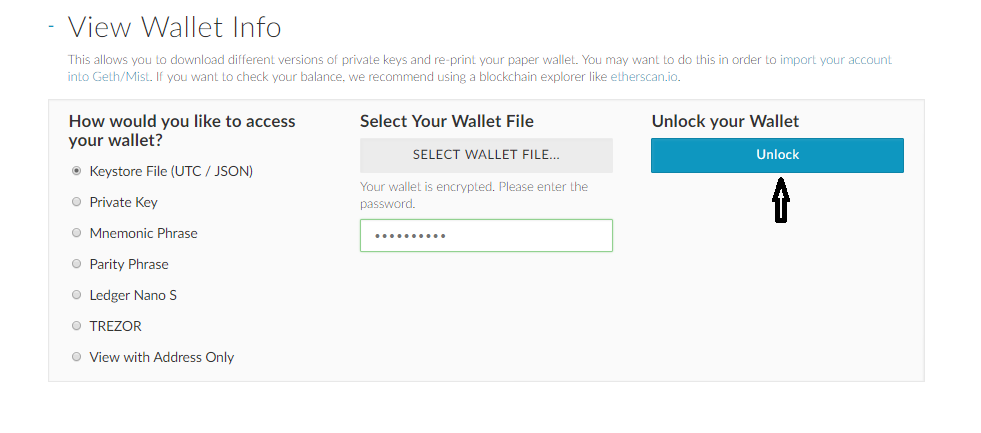Click the View Wallet Info heading

(174, 27)
